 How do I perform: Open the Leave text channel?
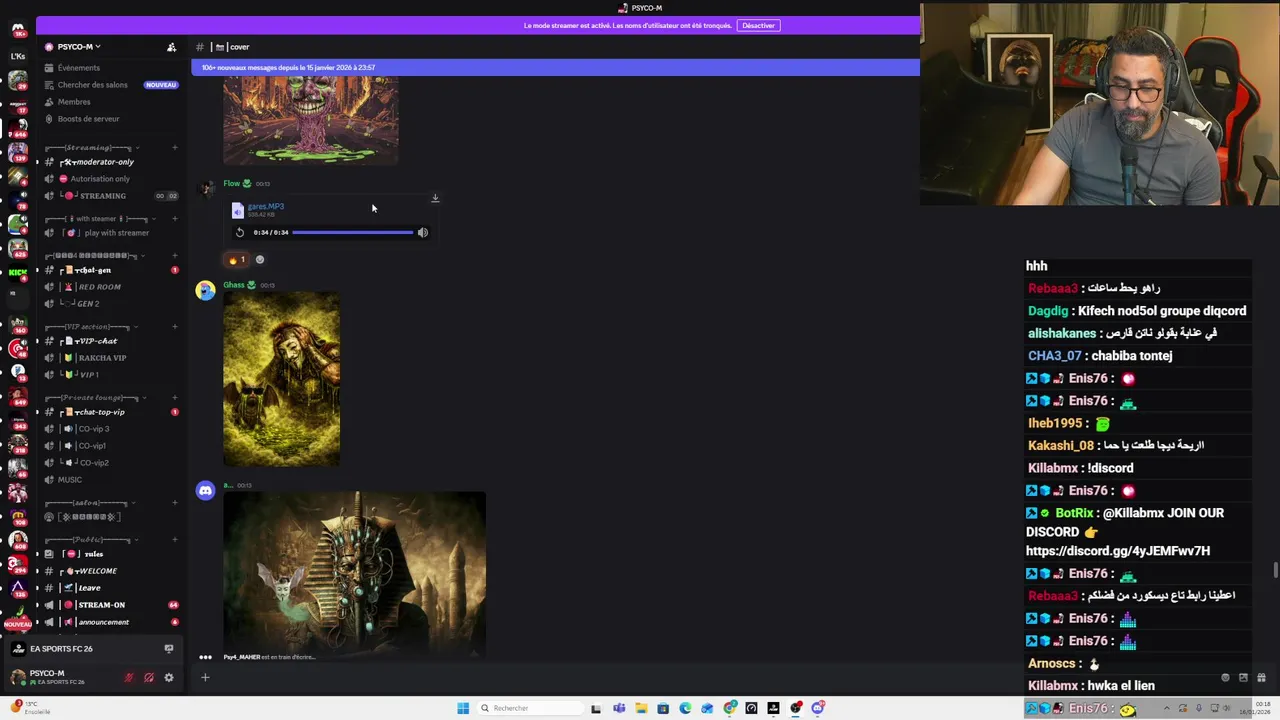pyautogui.click(x=89, y=588)
